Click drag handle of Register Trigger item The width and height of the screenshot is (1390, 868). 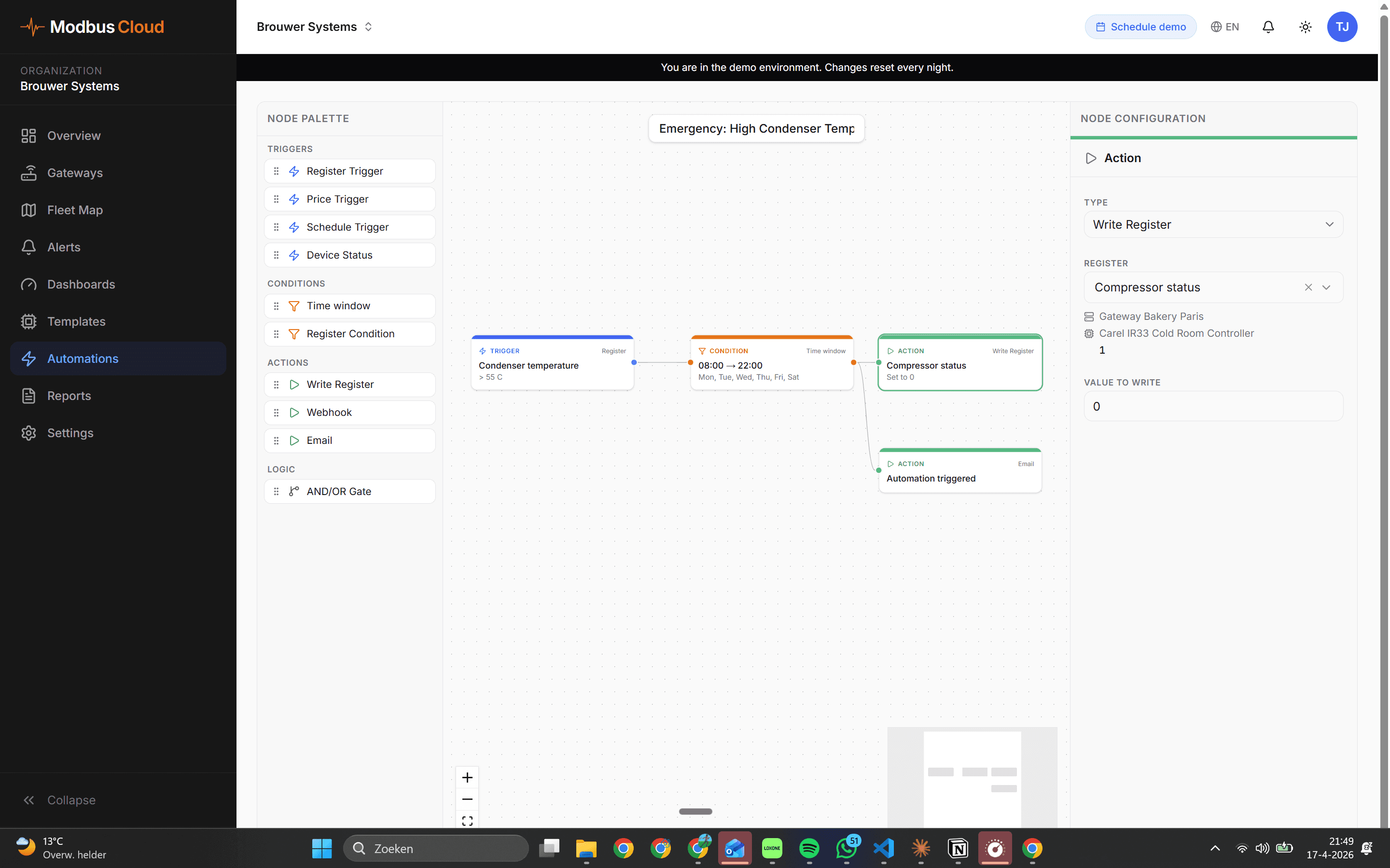[276, 171]
